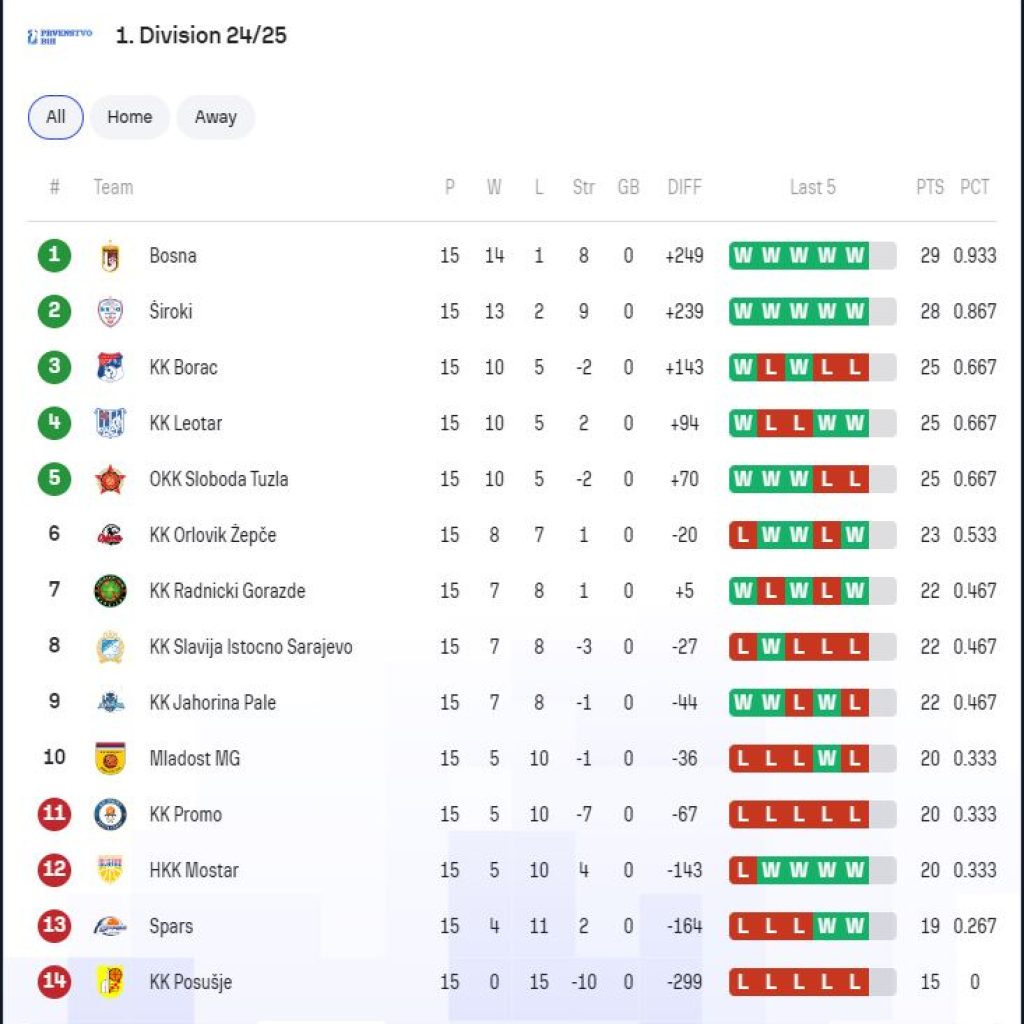Click the Bosna team crest icon
This screenshot has height=1024, width=1024.
pyautogui.click(x=110, y=256)
